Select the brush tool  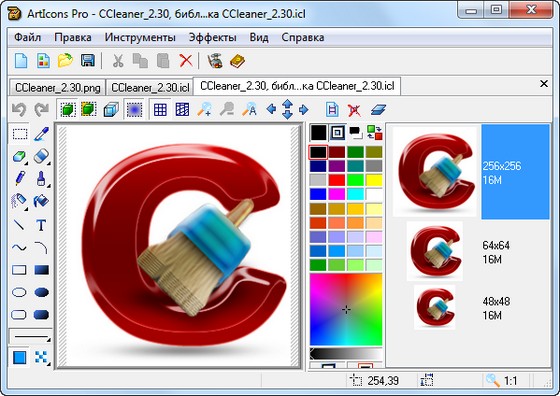[41, 179]
